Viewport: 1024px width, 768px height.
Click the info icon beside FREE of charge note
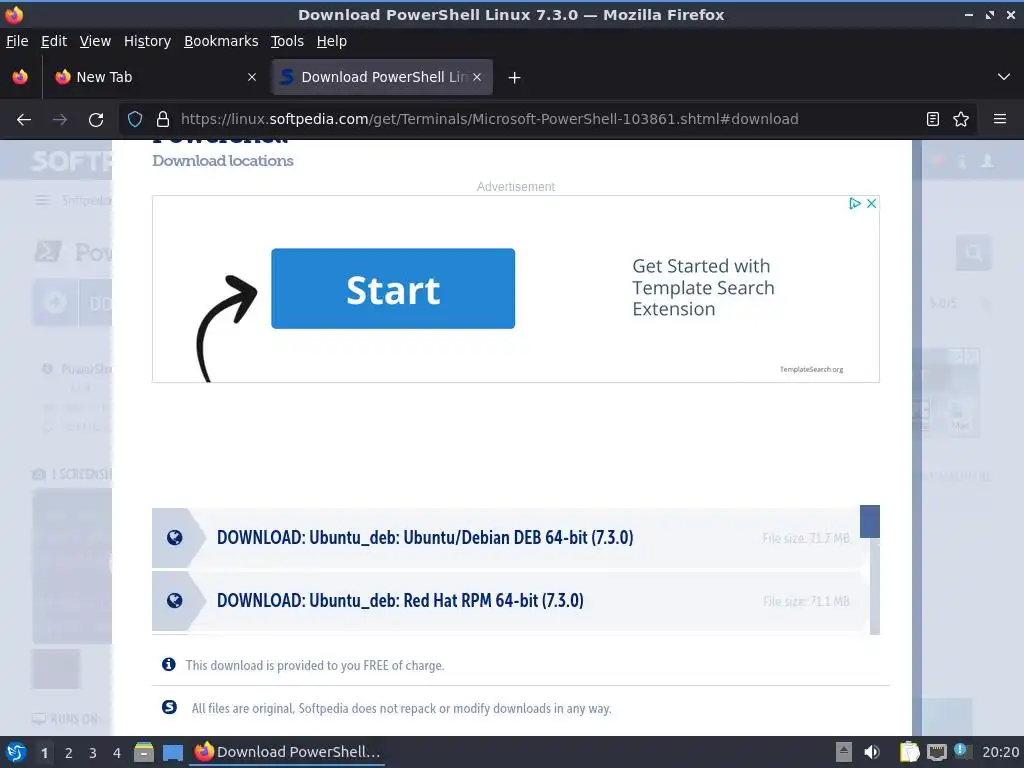(168, 665)
